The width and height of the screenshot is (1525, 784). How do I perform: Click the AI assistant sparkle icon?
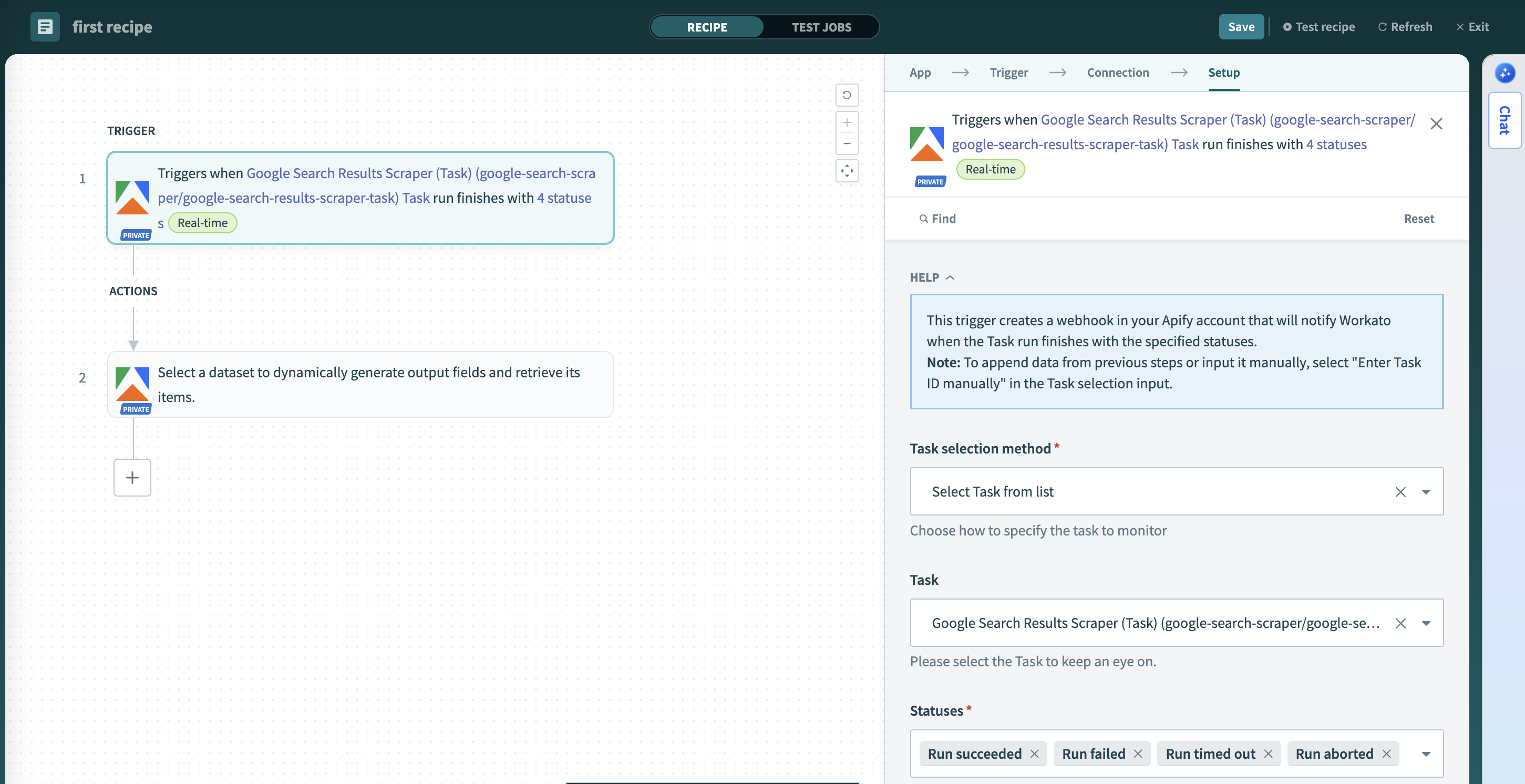click(1506, 73)
